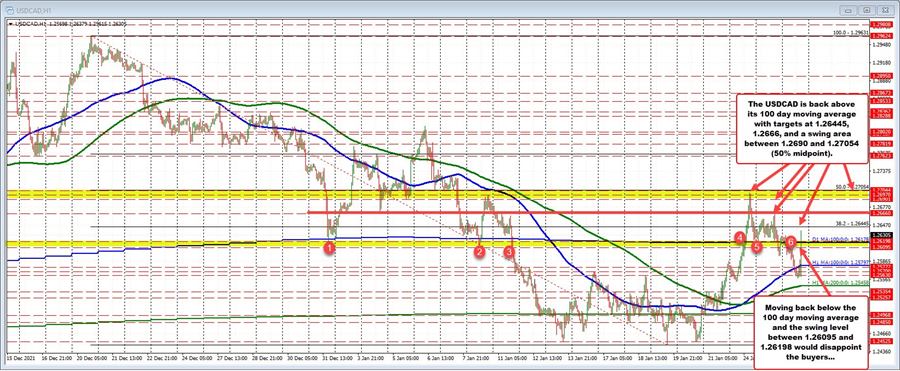Click the Fibonacci label 38.2 - 1.26445
The width and height of the screenshot is (900, 371).
coord(852,223)
